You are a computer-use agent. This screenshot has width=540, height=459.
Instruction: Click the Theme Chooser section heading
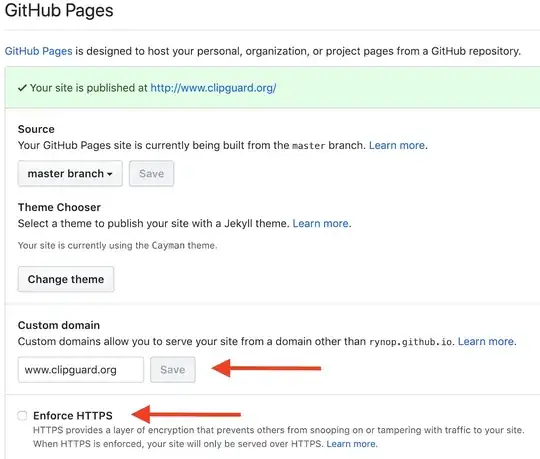59,207
